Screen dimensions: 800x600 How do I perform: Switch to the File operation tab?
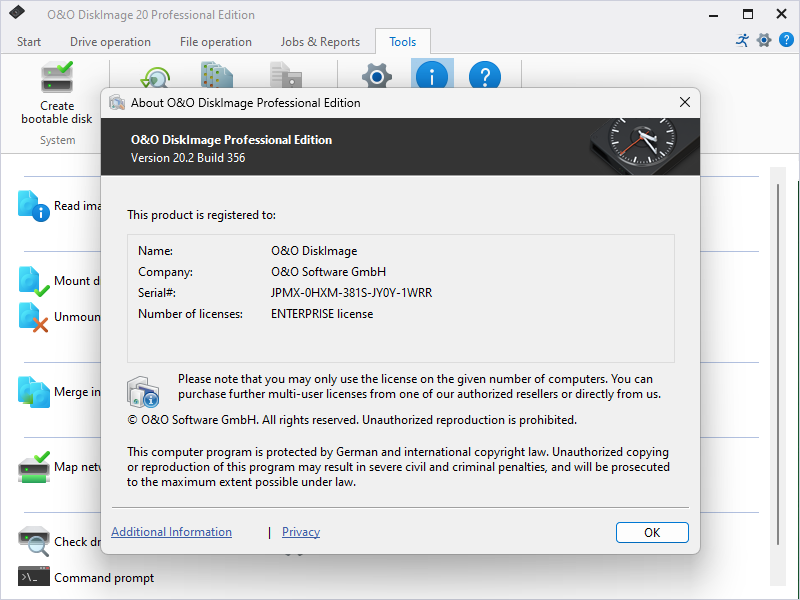click(216, 42)
